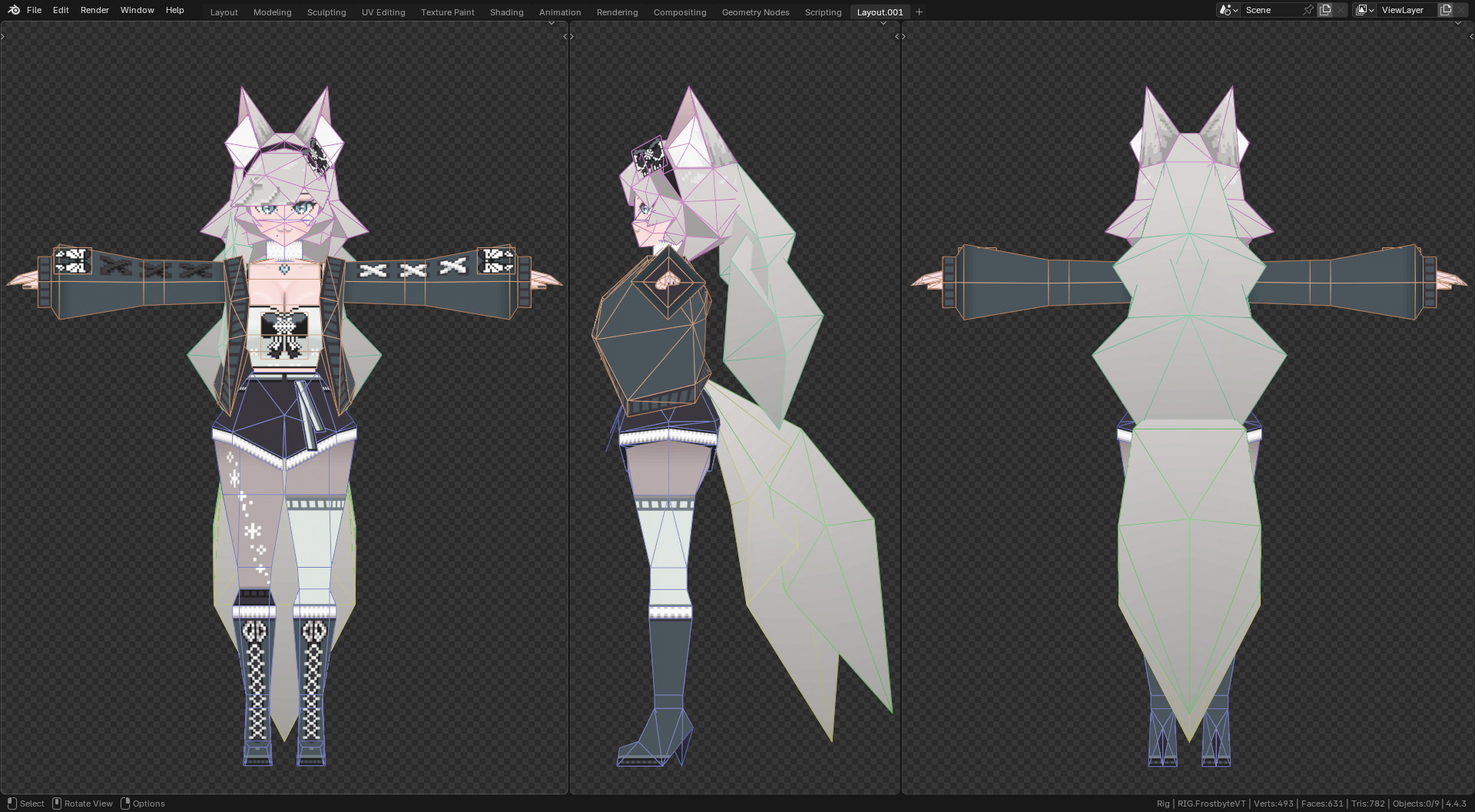Switch to the Modeling workspace tab
The image size is (1475, 812).
272,12
